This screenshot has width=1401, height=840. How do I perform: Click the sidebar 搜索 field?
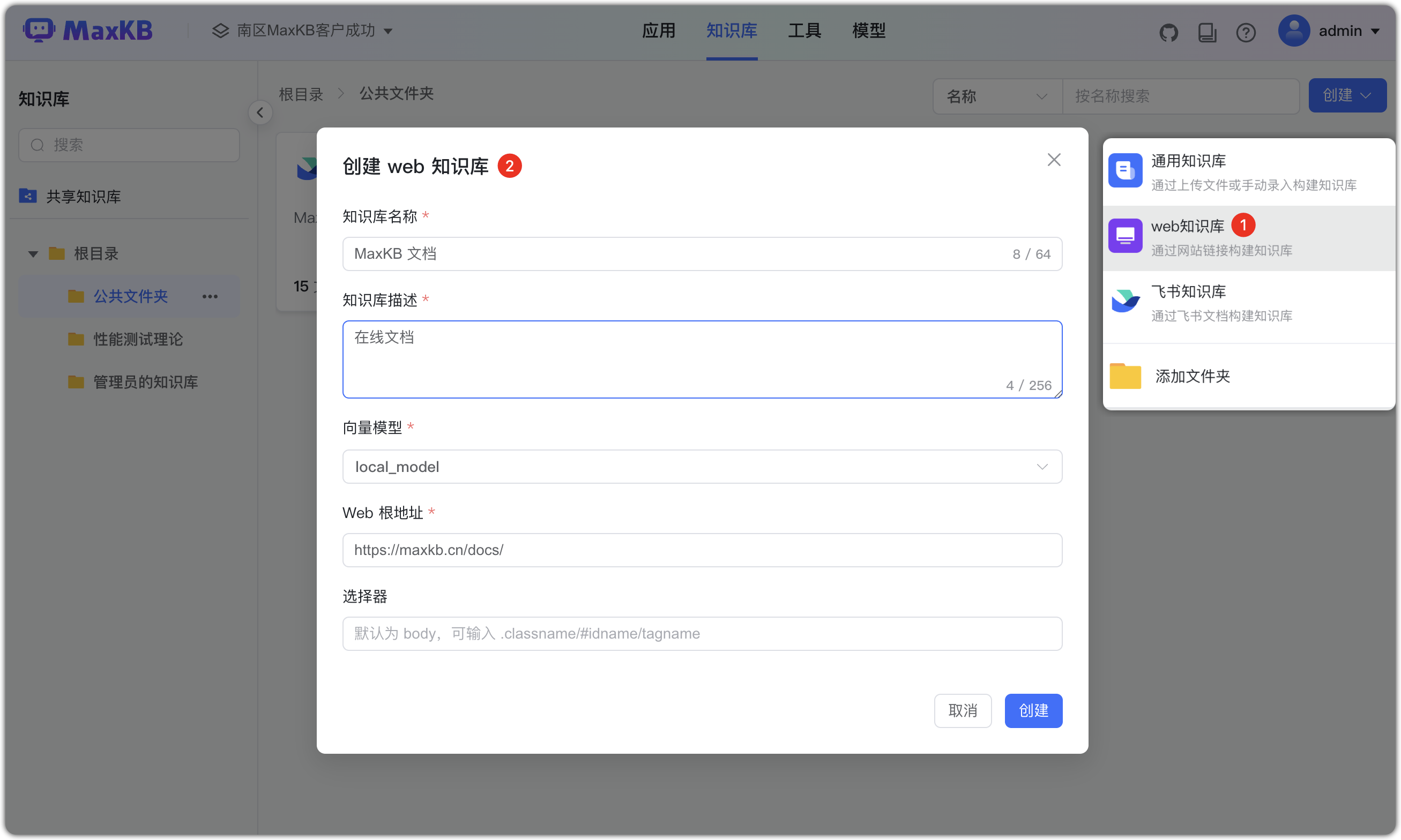pyautogui.click(x=129, y=145)
